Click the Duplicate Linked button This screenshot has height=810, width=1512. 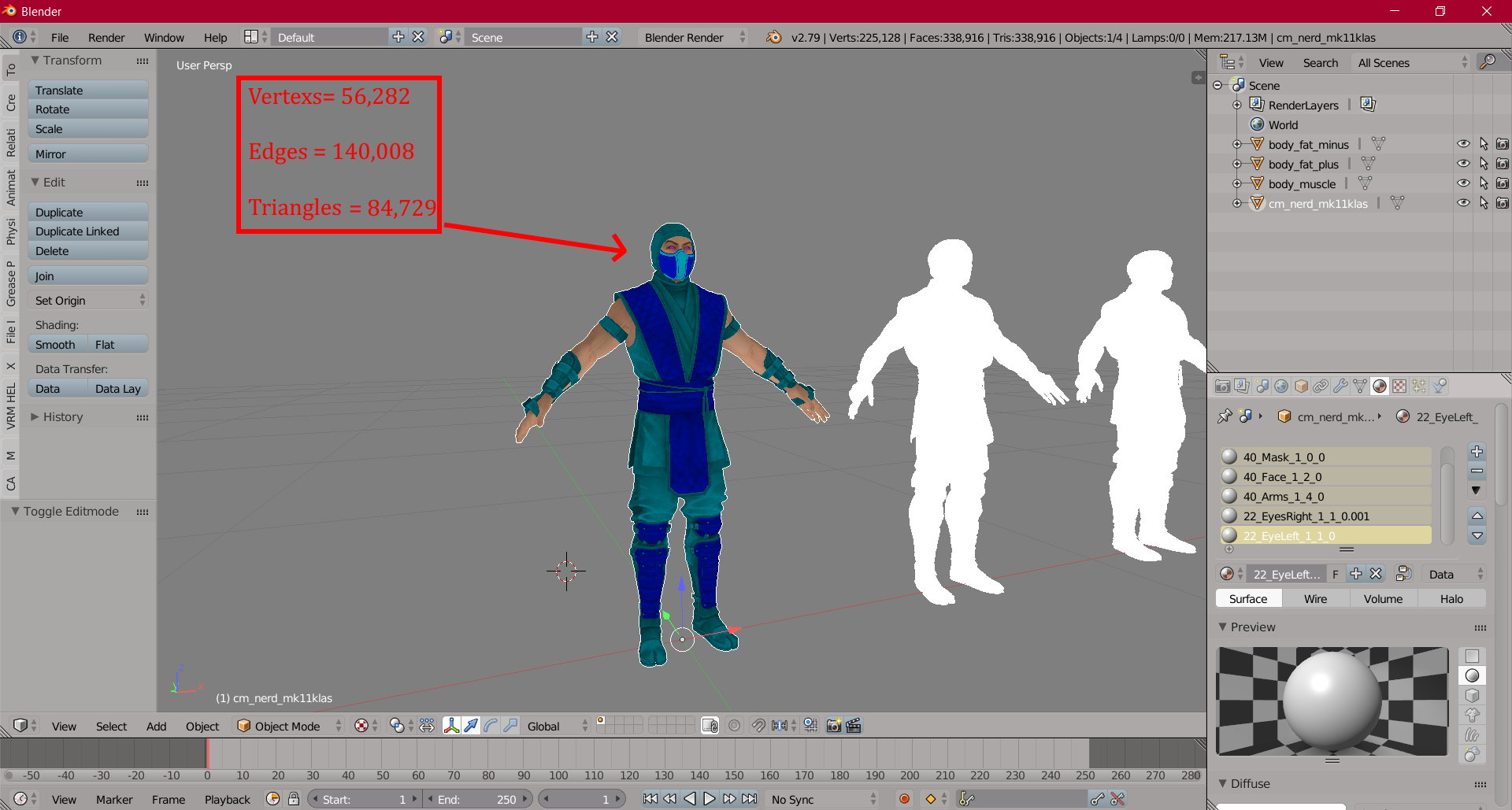coord(88,231)
